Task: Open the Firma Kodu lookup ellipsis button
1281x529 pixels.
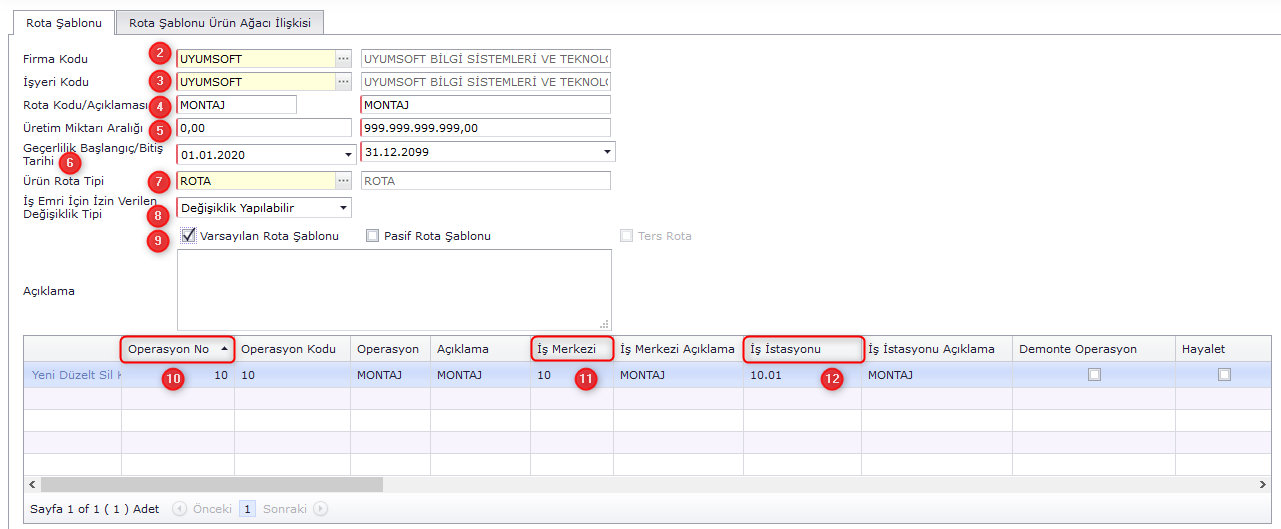Action: click(343, 59)
